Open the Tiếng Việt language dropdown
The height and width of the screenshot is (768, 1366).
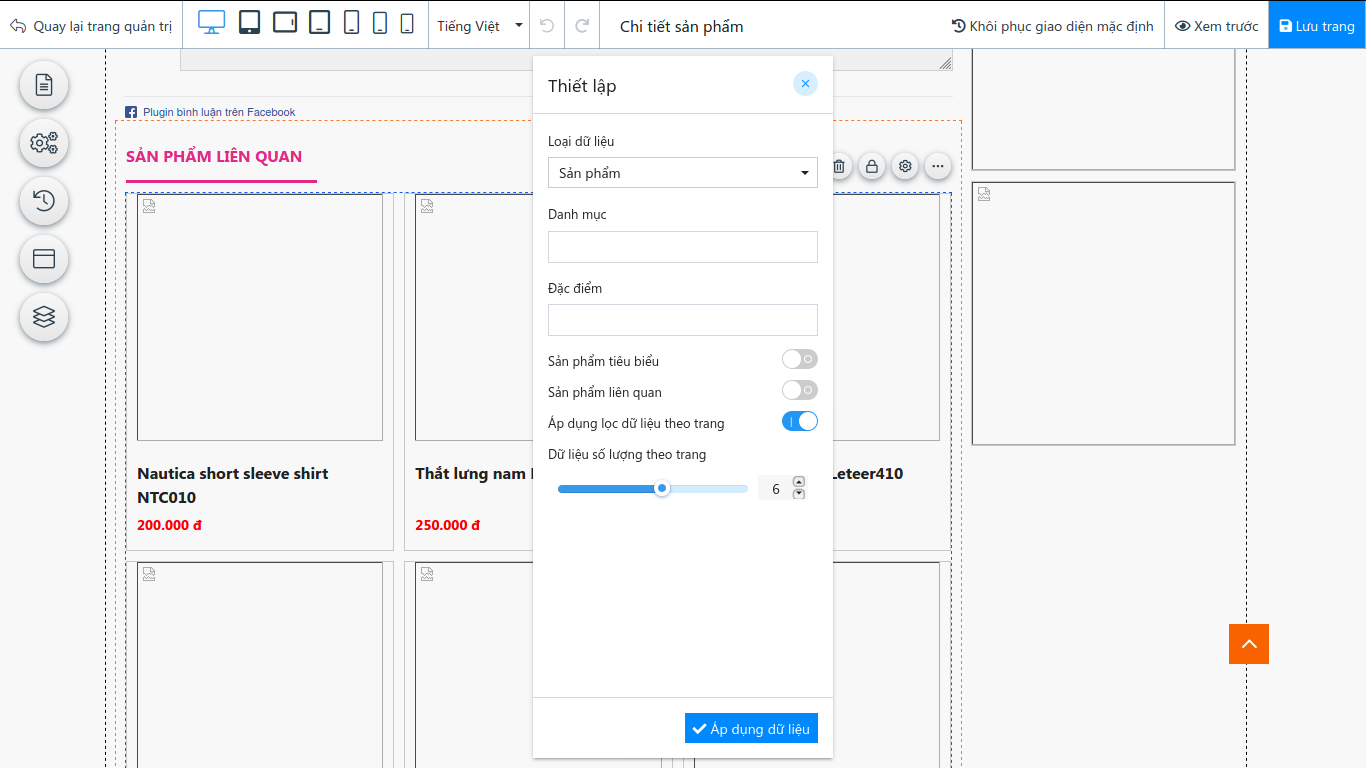(480, 26)
